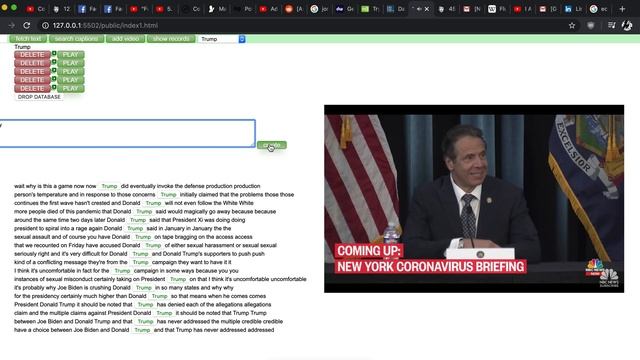Close the active tab with the X

point(427,9)
